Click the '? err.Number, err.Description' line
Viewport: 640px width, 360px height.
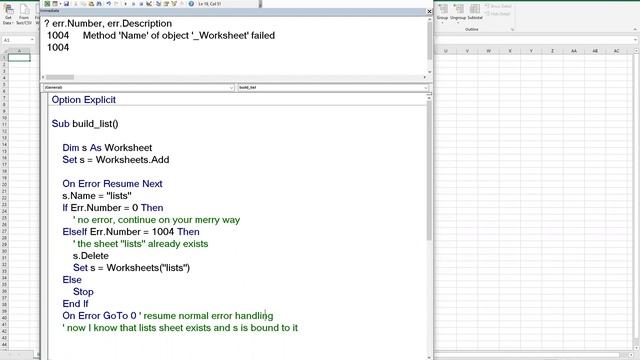click(108, 23)
